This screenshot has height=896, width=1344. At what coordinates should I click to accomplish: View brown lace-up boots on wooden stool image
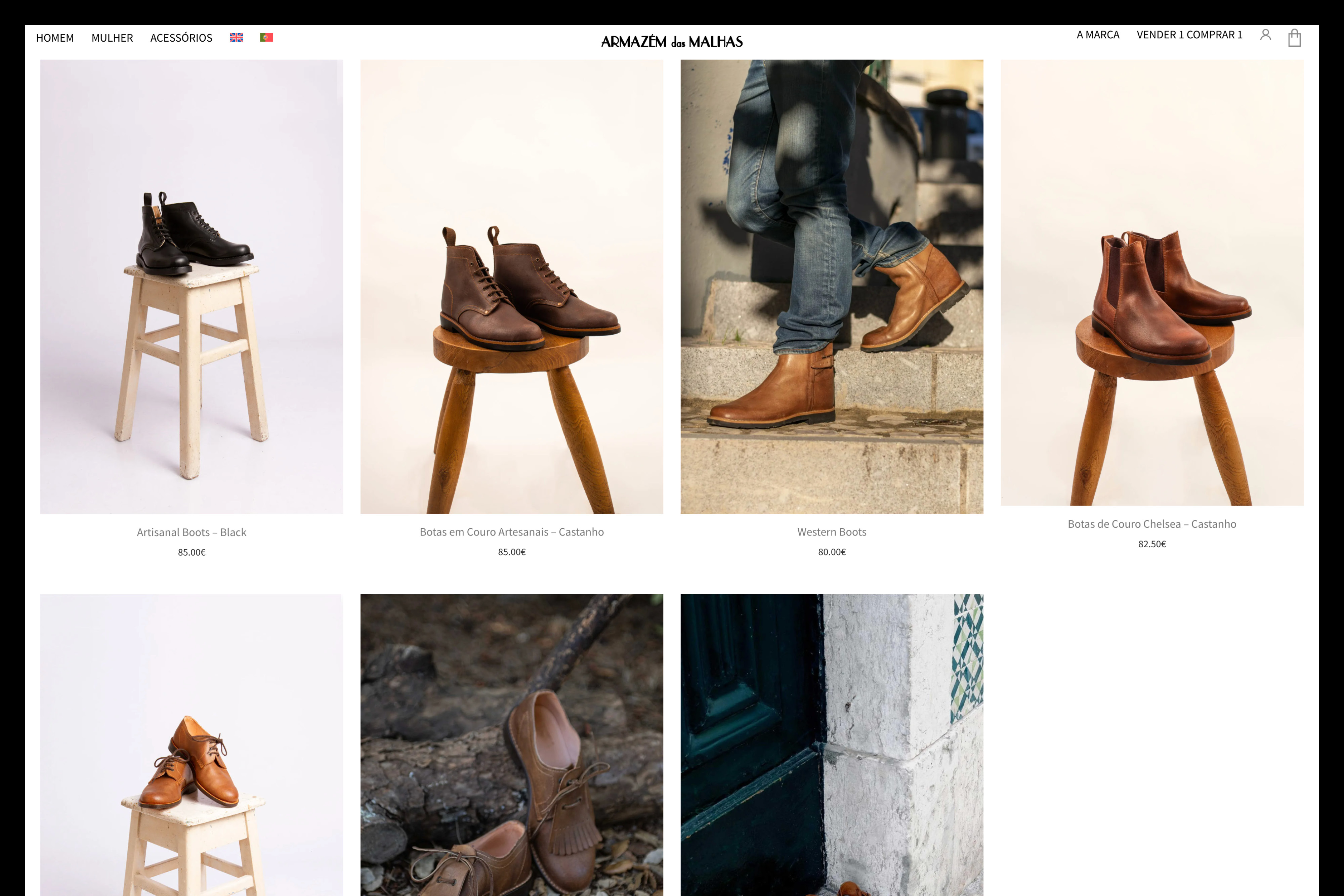[x=511, y=286]
